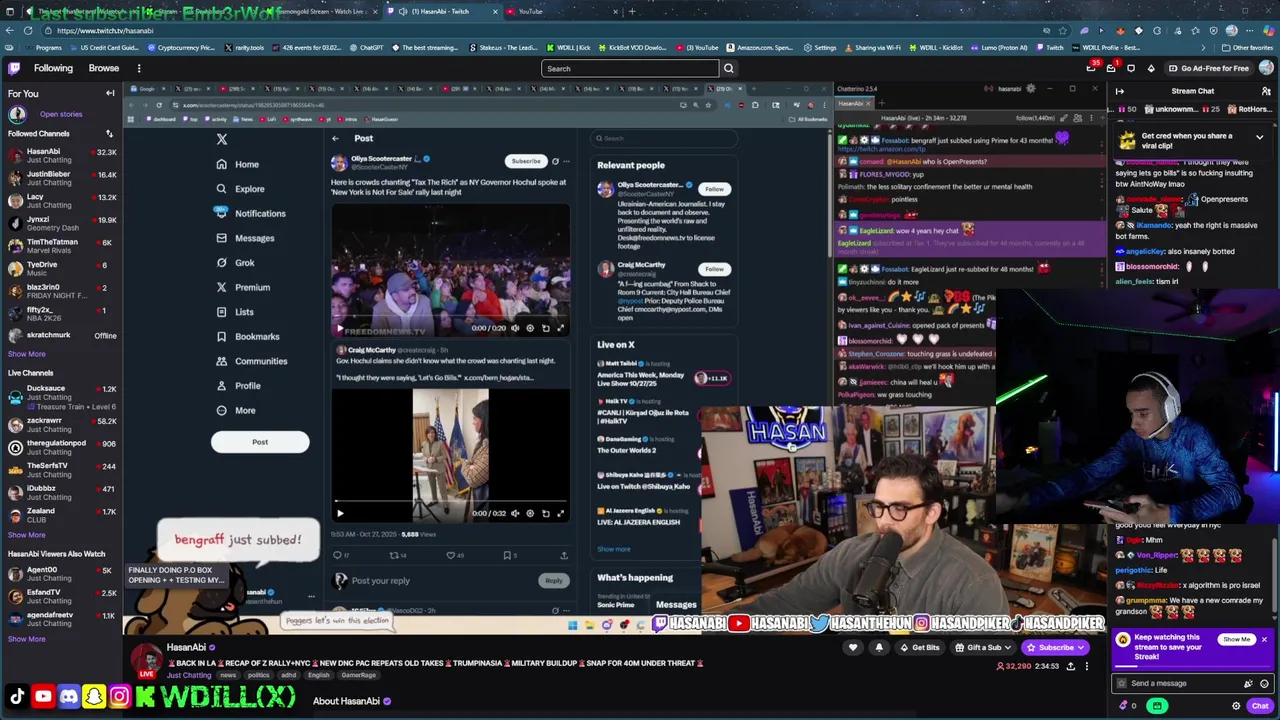
Task: Open the YouTube icon in overlay bar
Action: (43, 697)
